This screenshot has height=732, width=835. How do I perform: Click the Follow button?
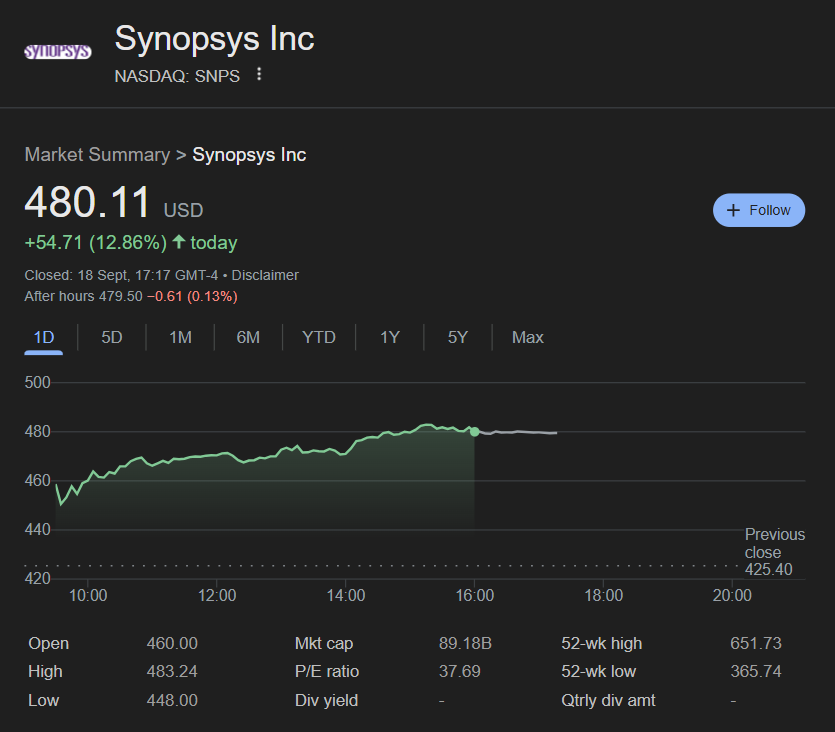[x=758, y=210]
